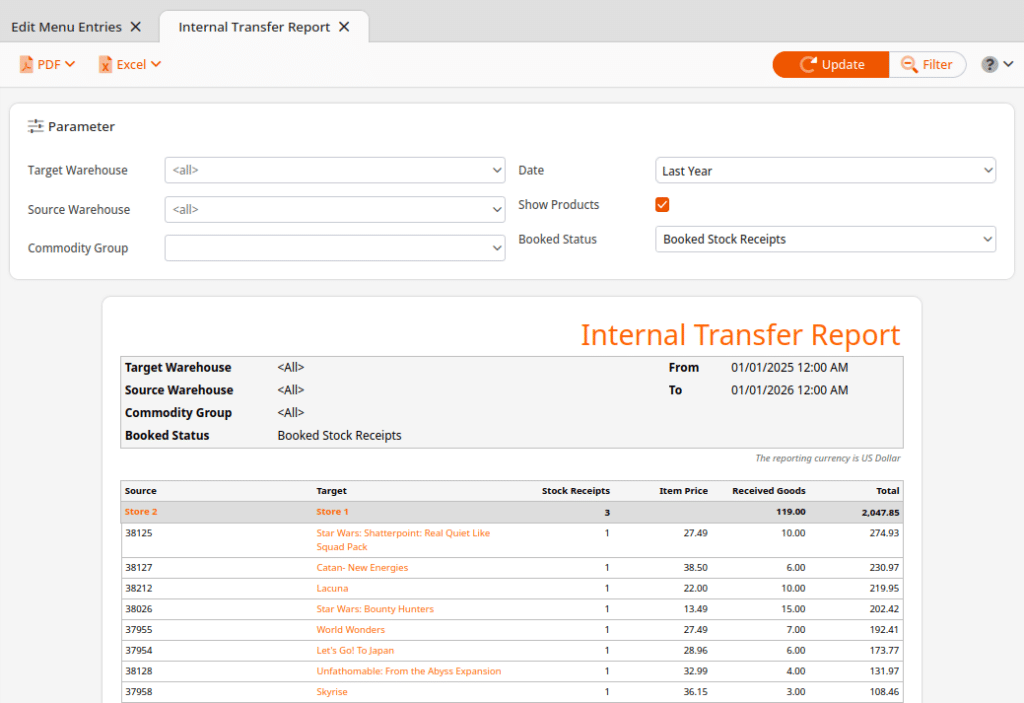Click the Target column header
Screen dimensions: 1024x703
coord(332,491)
